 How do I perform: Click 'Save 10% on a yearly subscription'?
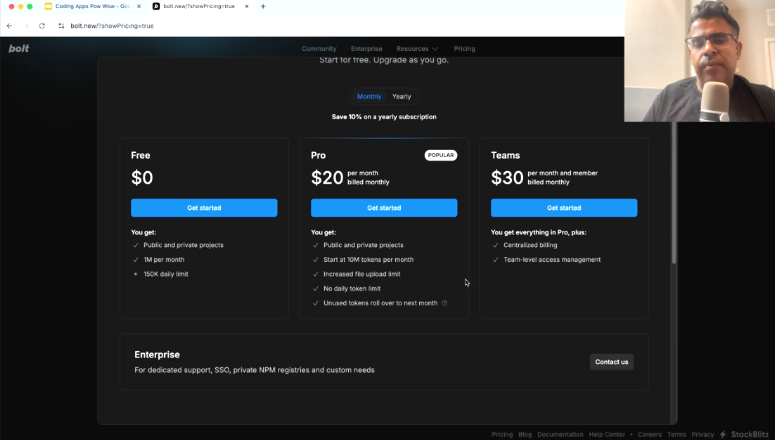pyautogui.click(x=384, y=117)
